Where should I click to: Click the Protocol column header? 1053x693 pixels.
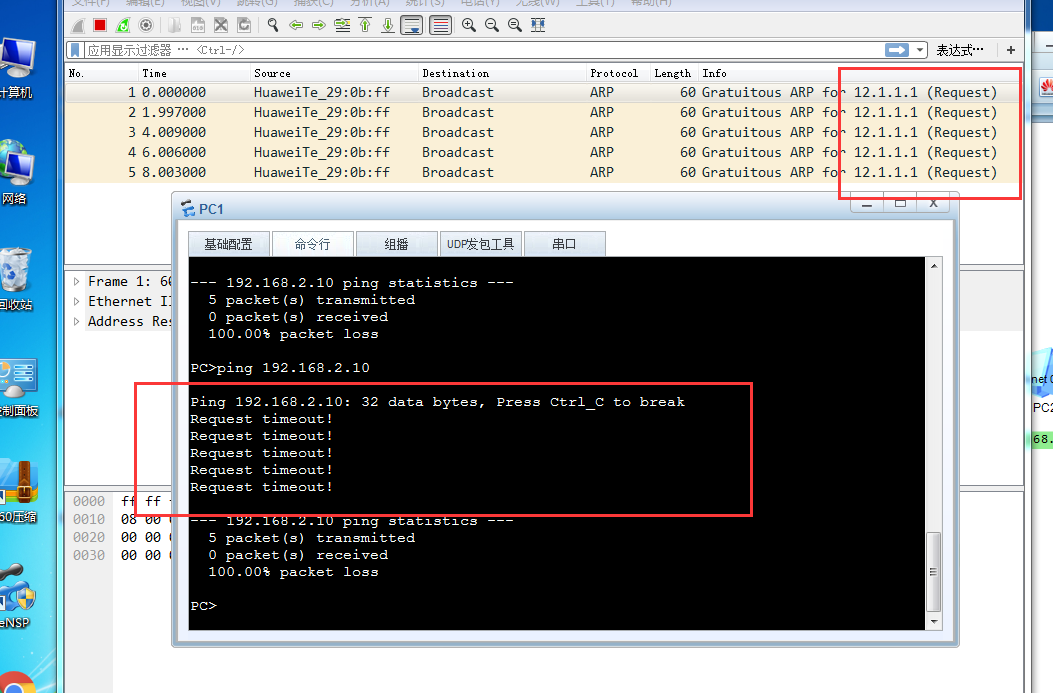[x=619, y=73]
